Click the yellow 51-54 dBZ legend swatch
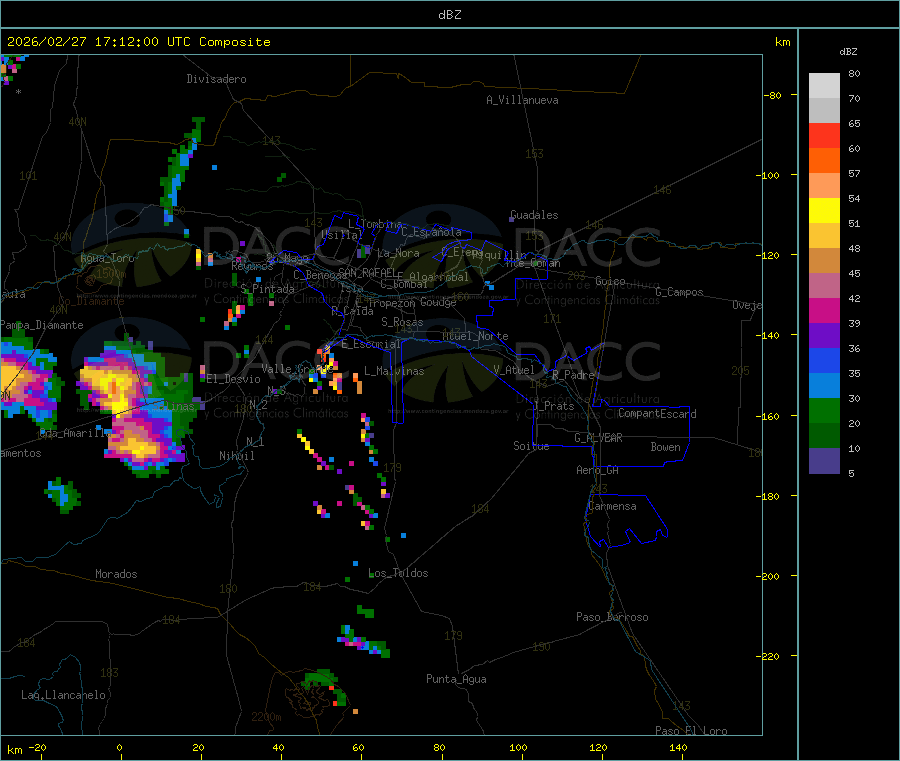Viewport: 900px width, 761px height. pos(824,211)
